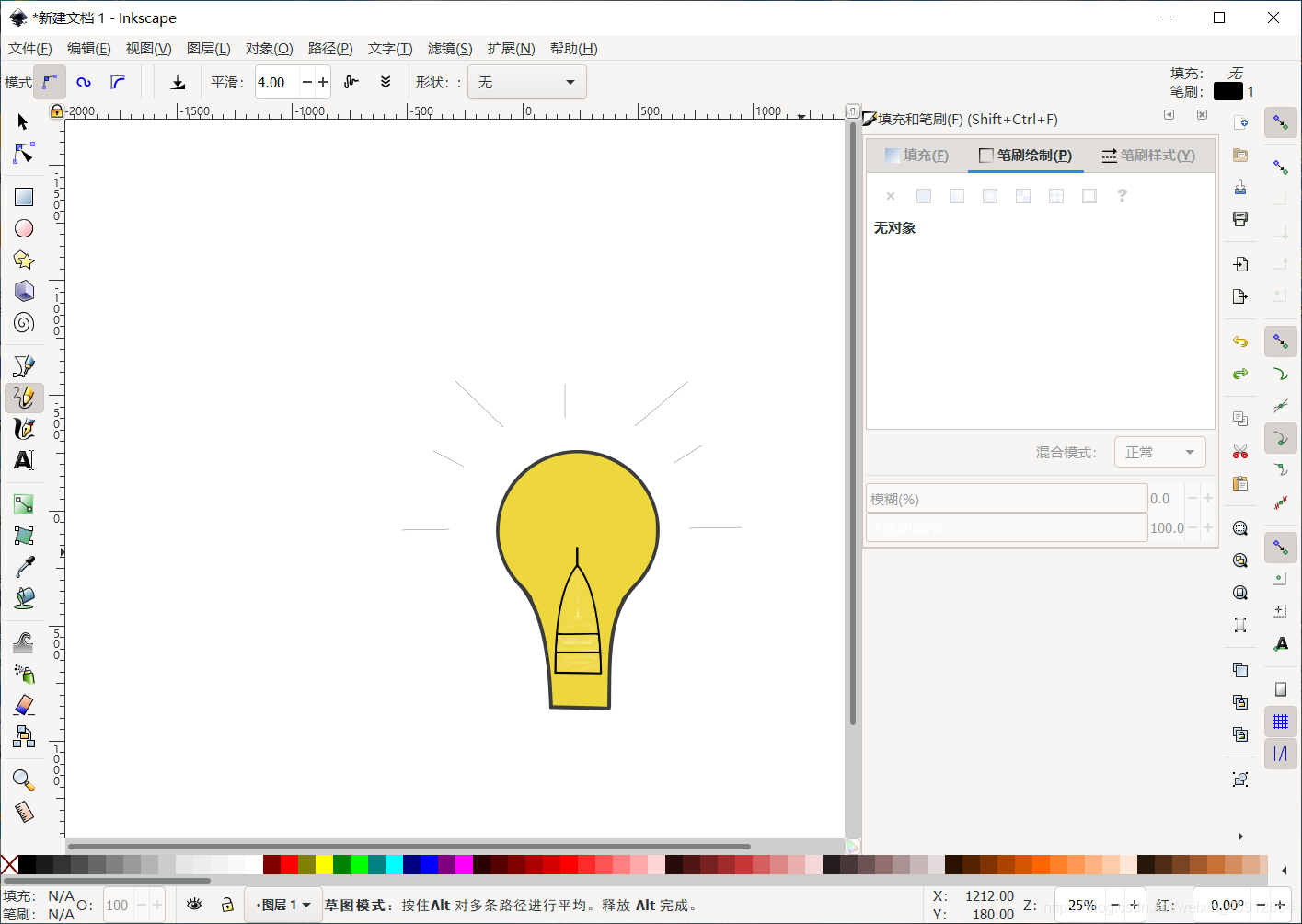This screenshot has height=924, width=1302.
Task: Select the Gradient tool
Action: click(x=24, y=504)
